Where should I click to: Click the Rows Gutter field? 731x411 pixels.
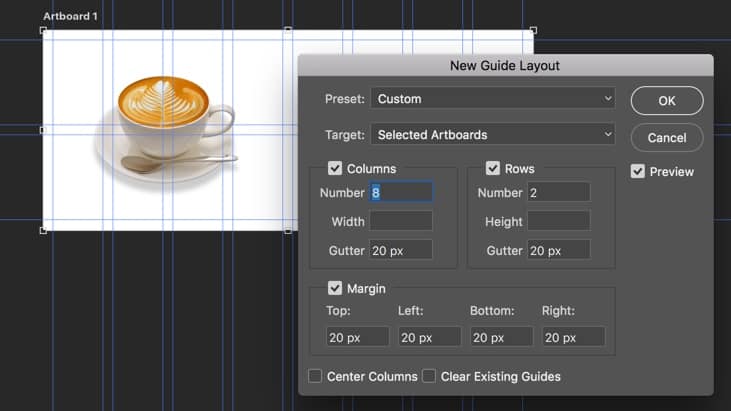(x=559, y=250)
